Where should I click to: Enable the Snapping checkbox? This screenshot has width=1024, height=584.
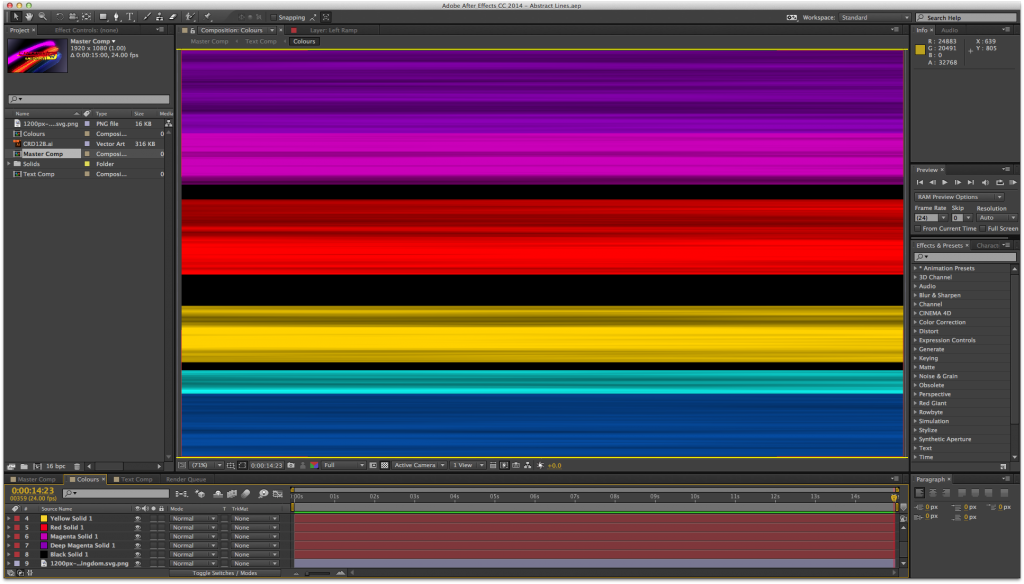(272, 17)
